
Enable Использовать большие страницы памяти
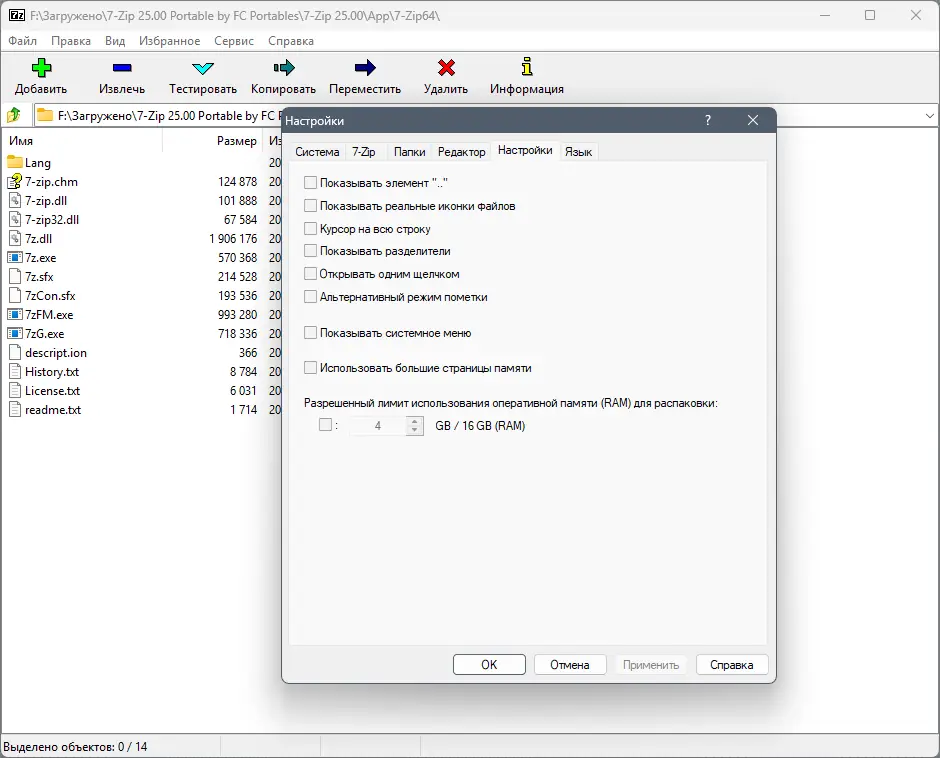(311, 368)
